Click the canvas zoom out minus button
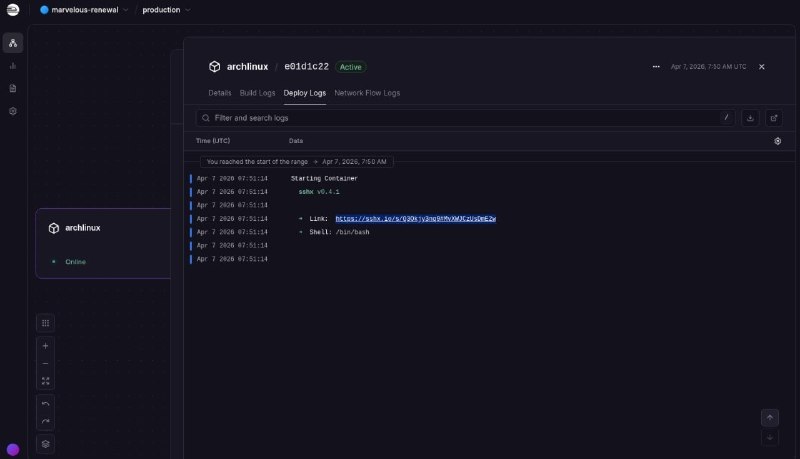 (x=45, y=363)
